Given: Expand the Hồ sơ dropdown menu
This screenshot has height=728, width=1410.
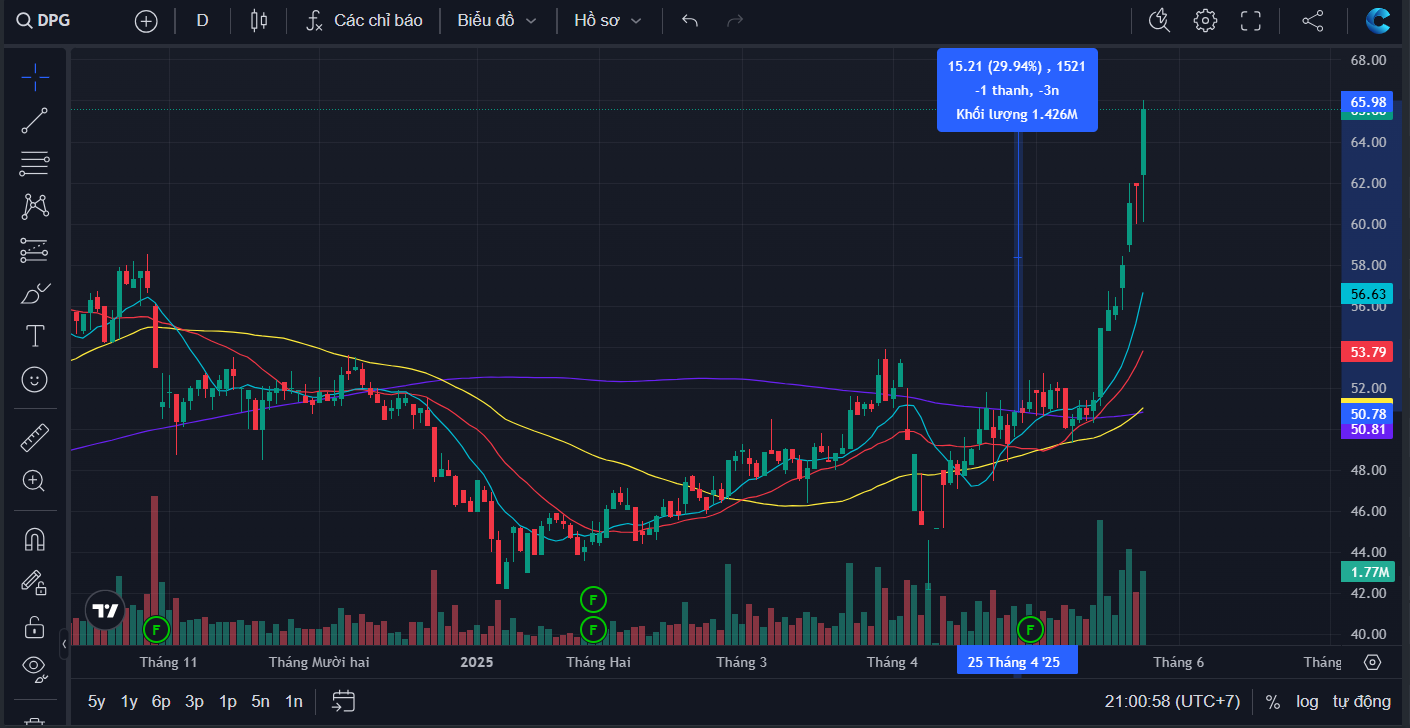Looking at the screenshot, I should click(607, 20).
